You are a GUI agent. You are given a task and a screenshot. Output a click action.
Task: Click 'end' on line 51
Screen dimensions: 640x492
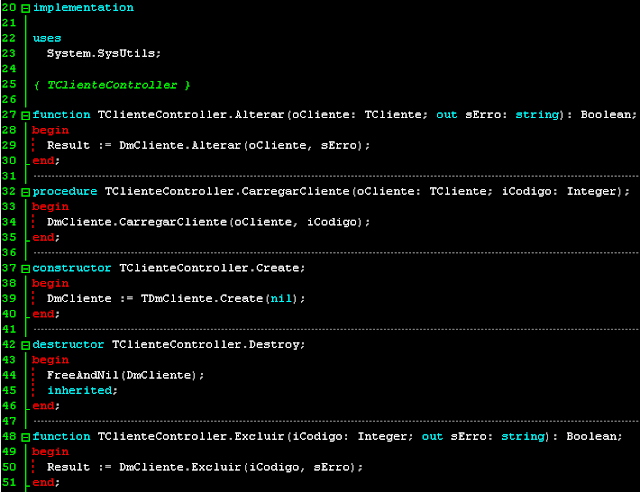tap(43, 483)
